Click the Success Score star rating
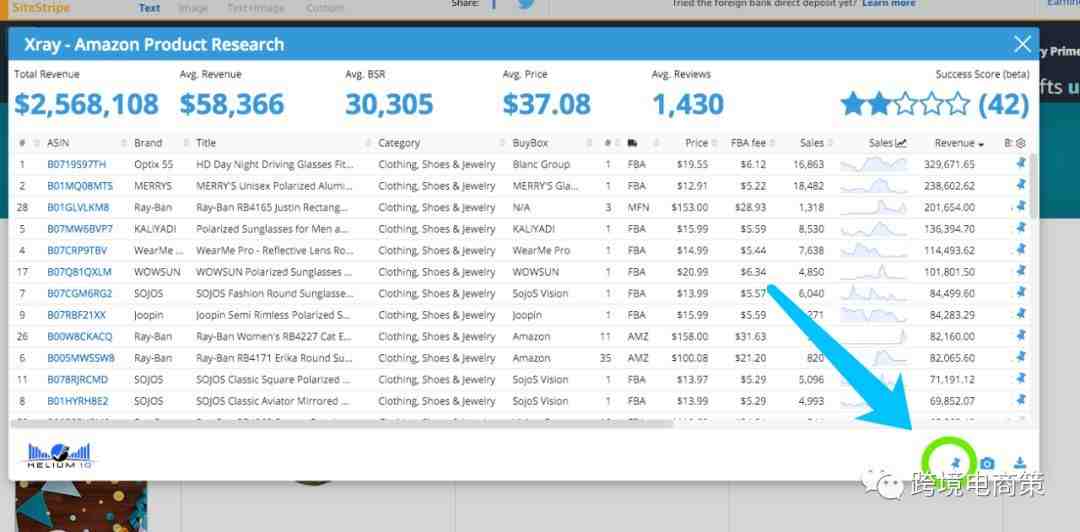The image size is (1080, 532). [905, 105]
